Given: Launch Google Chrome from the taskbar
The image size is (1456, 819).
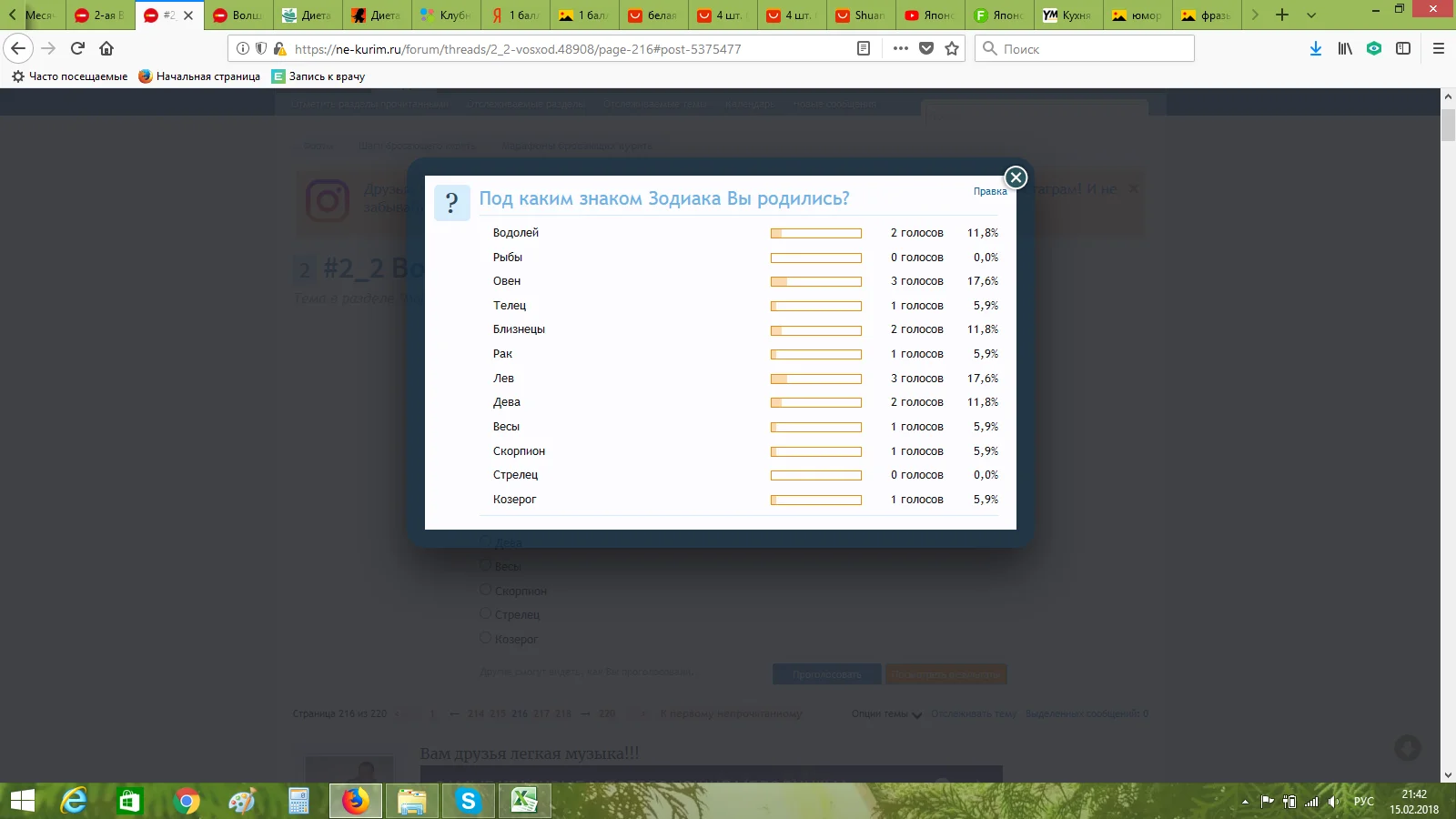Looking at the screenshot, I should click(187, 801).
